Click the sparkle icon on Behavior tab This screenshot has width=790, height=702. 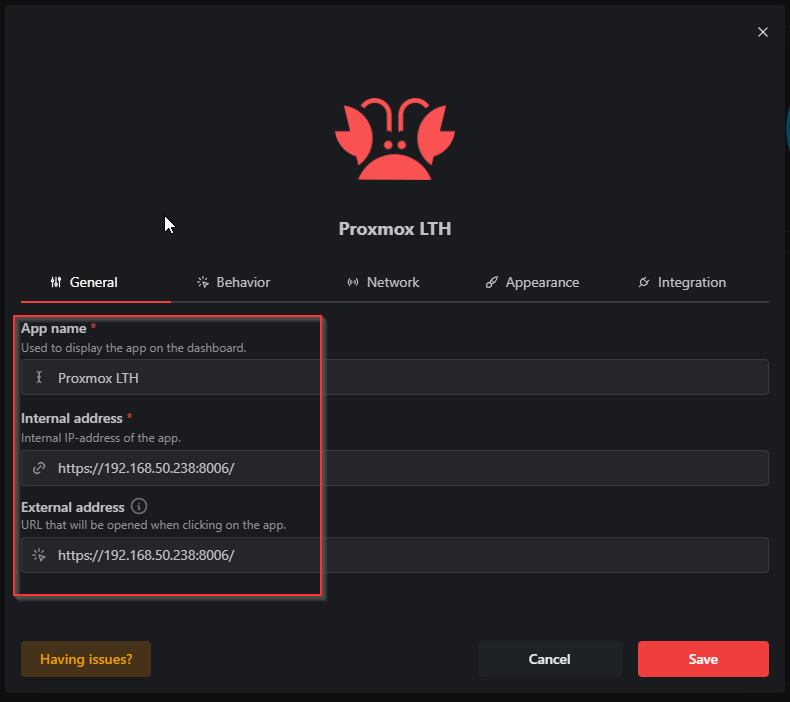click(203, 282)
